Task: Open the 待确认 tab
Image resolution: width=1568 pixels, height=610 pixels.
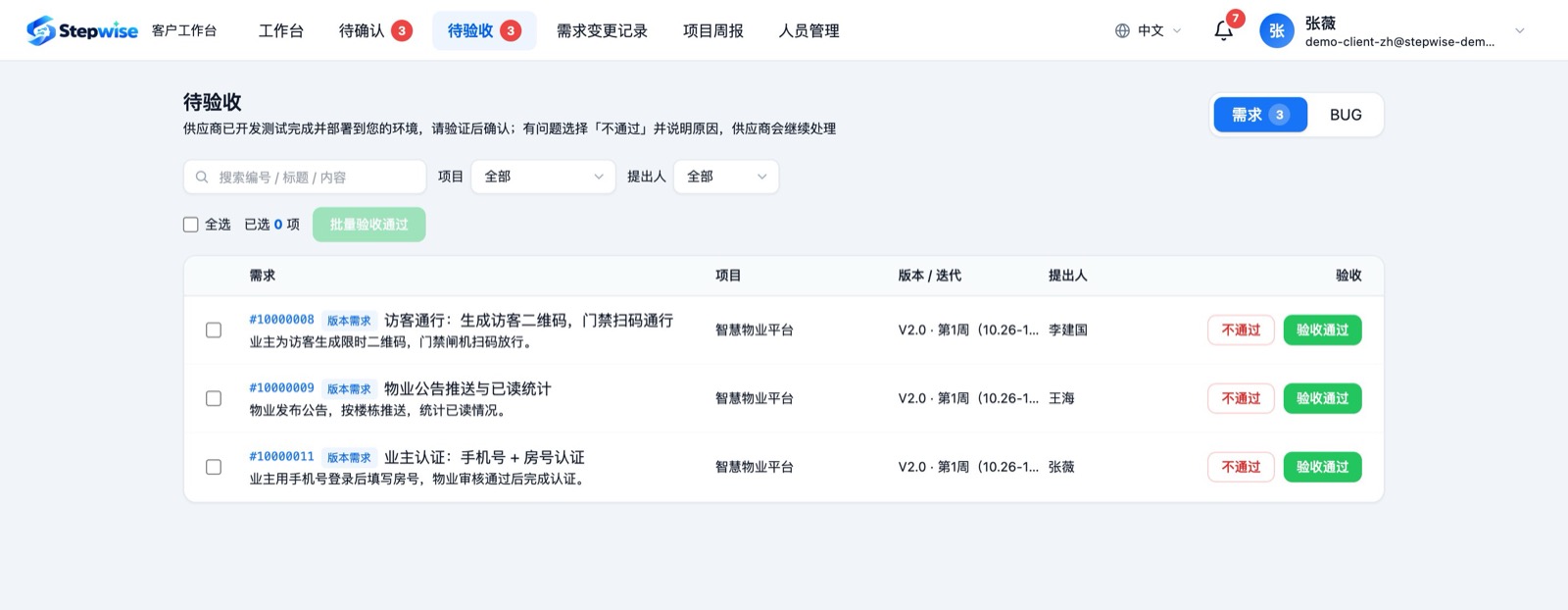Action: (375, 30)
